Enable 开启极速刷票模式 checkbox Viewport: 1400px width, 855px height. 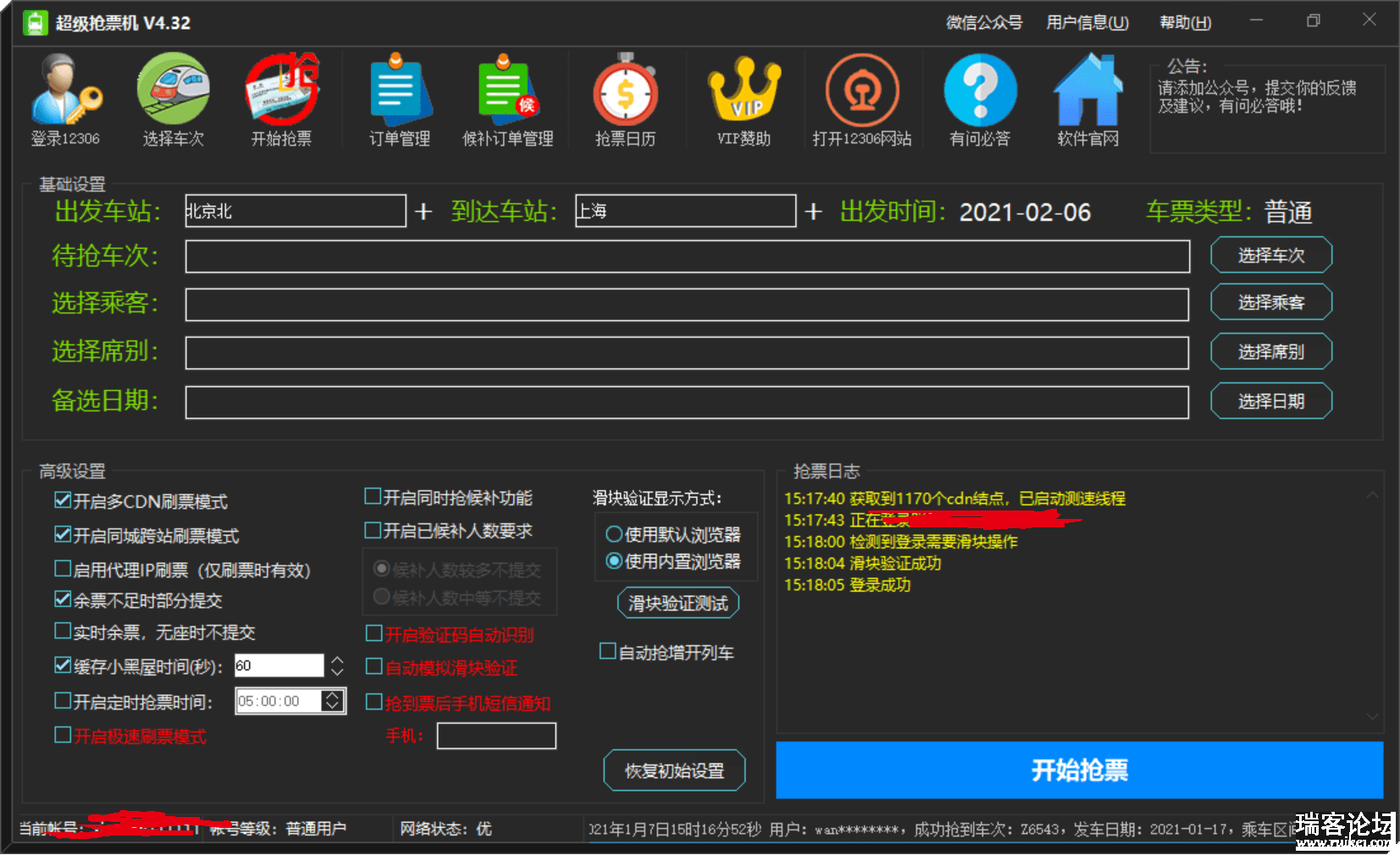63,735
